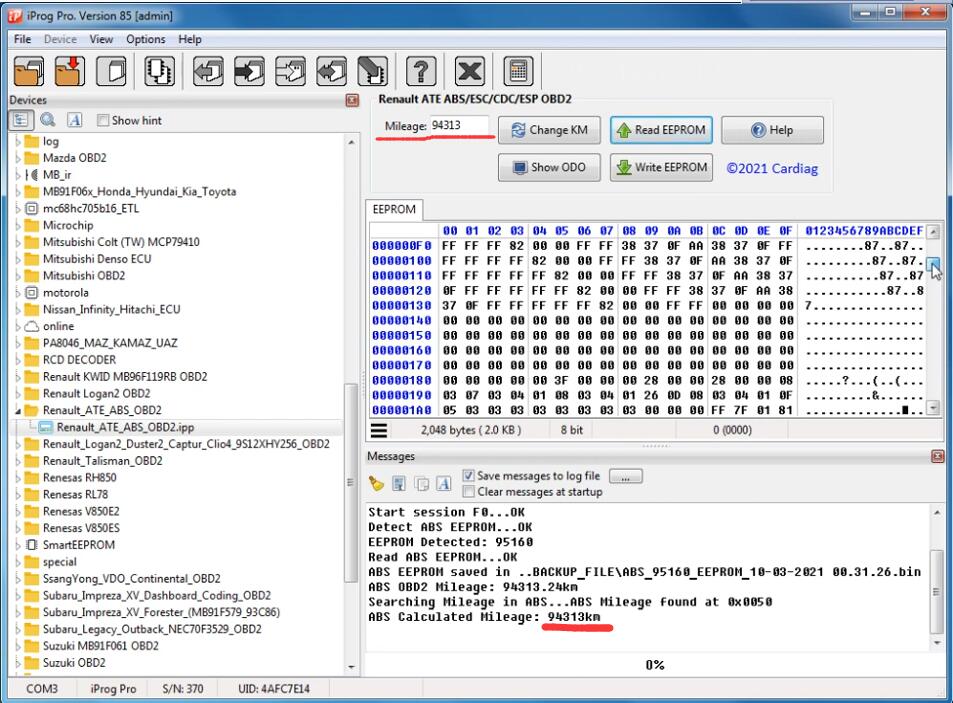This screenshot has width=953, height=703.
Task: Click the hamburger menu icon below hex editor
Action: tap(379, 430)
